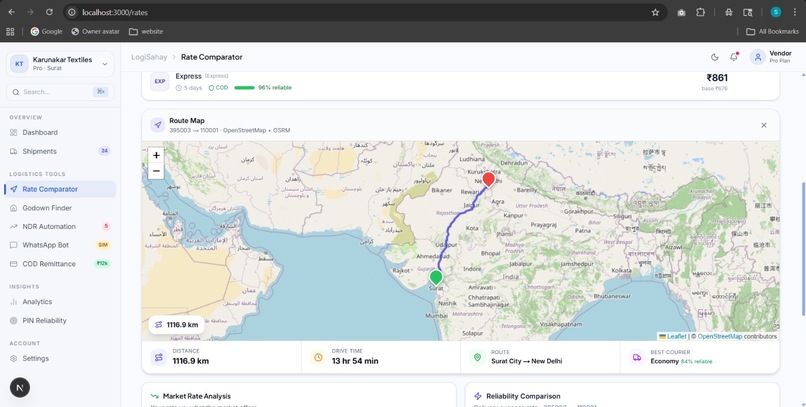Open the OpenStreetMap attribution link
The image size is (806, 407).
pos(720,337)
